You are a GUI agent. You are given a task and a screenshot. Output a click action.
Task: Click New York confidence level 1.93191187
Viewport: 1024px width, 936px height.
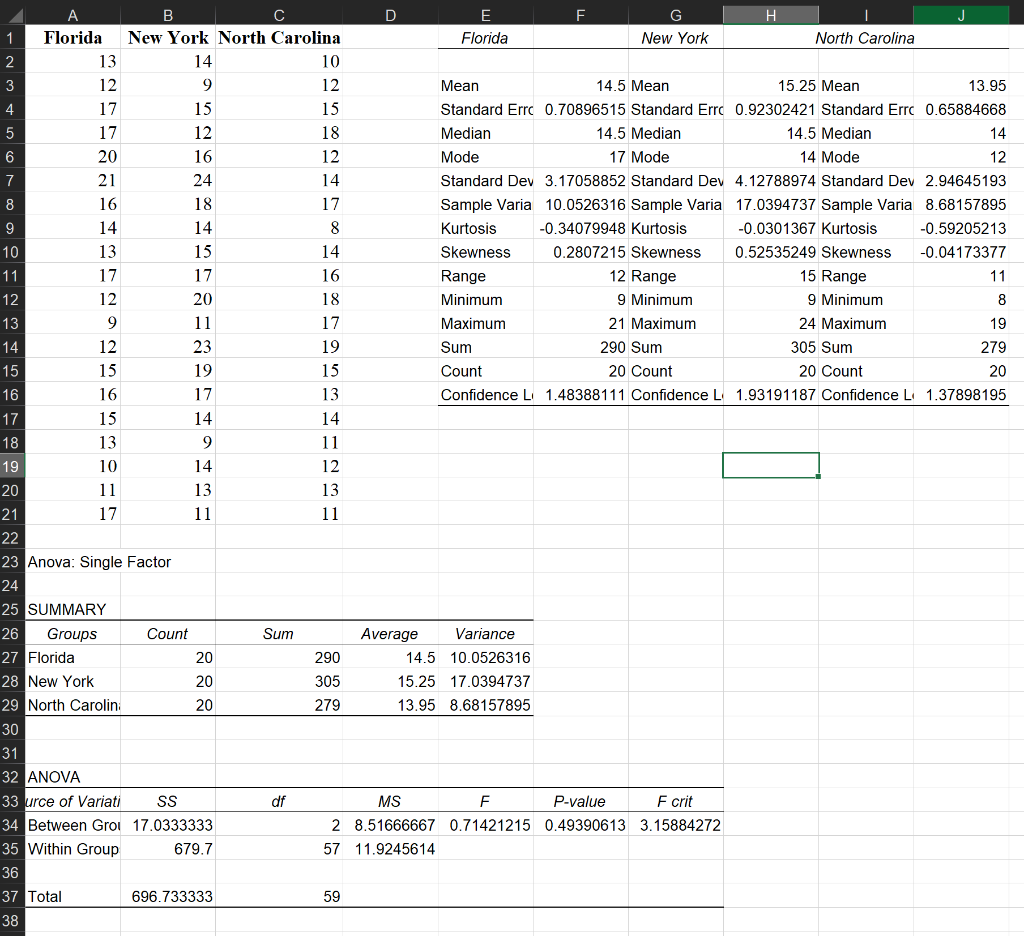click(775, 395)
